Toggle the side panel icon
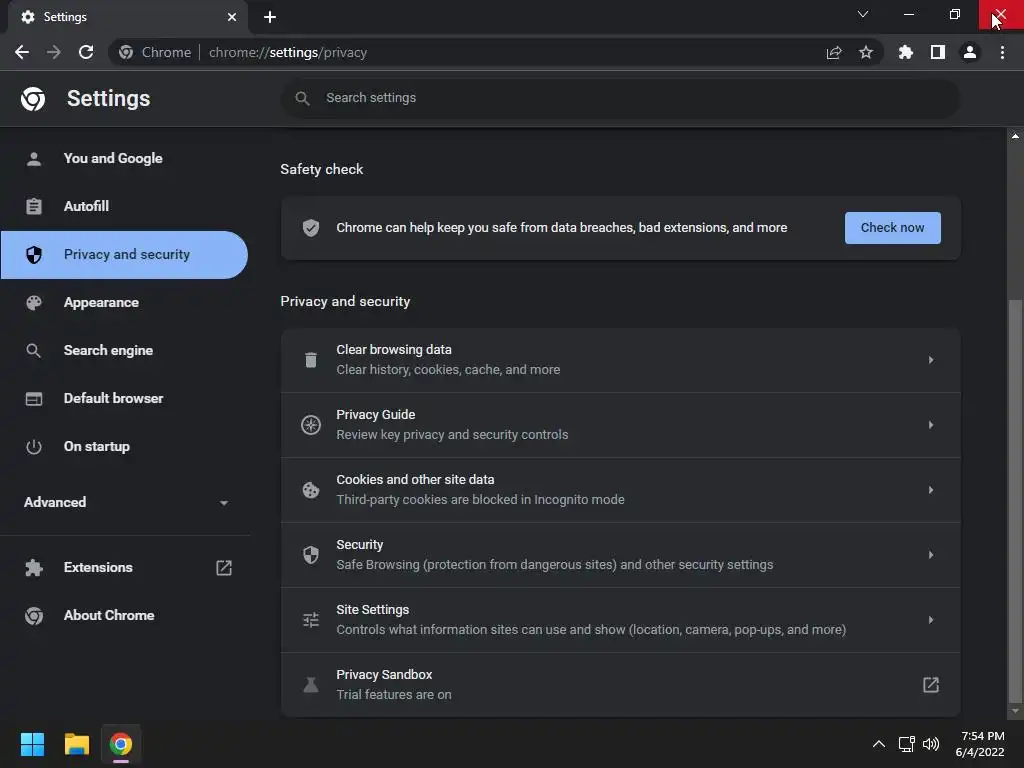The width and height of the screenshot is (1024, 768). point(938,52)
